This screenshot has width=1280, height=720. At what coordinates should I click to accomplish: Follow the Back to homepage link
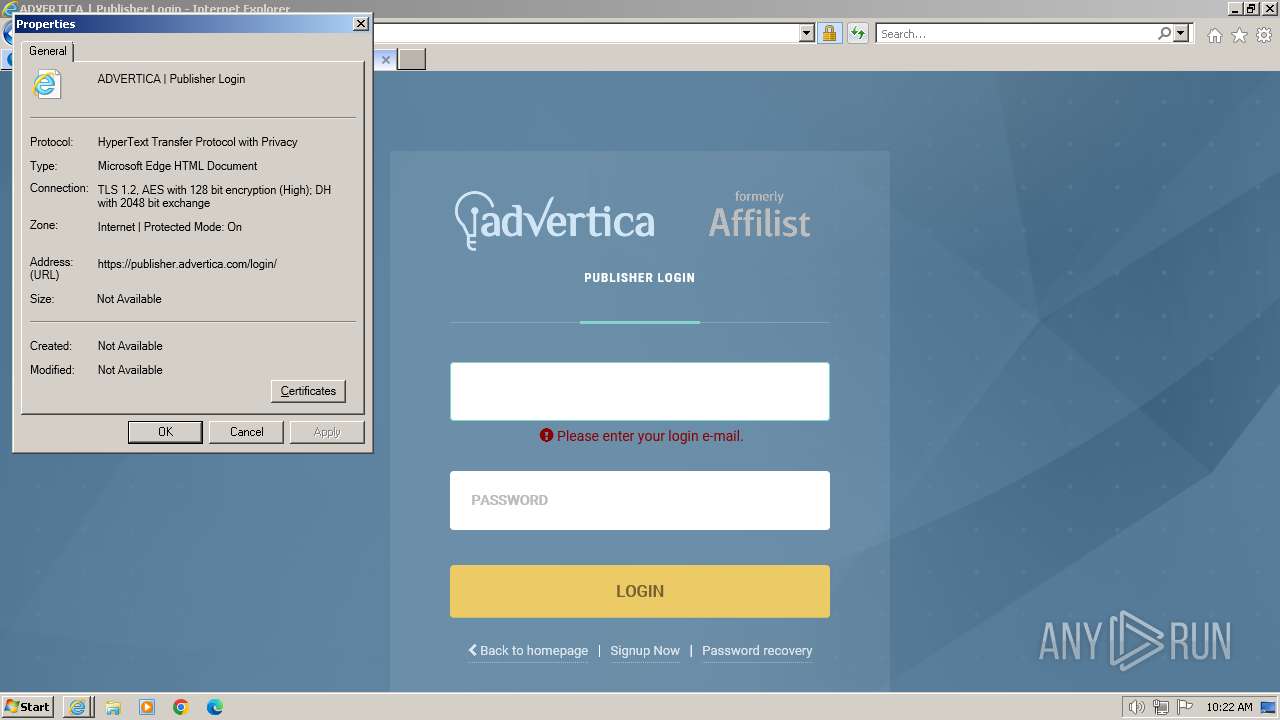[x=528, y=651]
